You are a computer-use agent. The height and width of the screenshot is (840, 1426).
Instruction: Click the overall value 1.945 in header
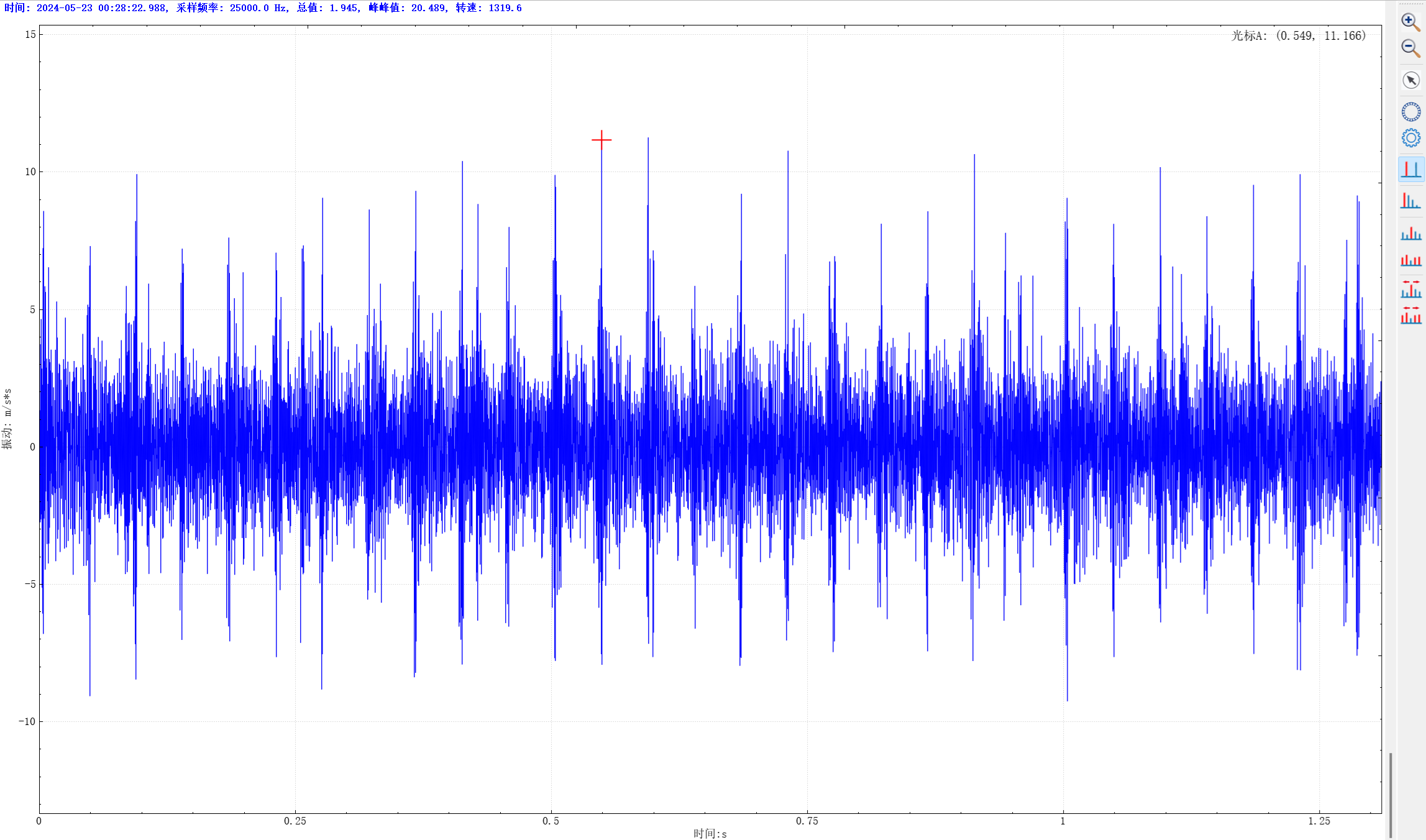click(x=344, y=8)
